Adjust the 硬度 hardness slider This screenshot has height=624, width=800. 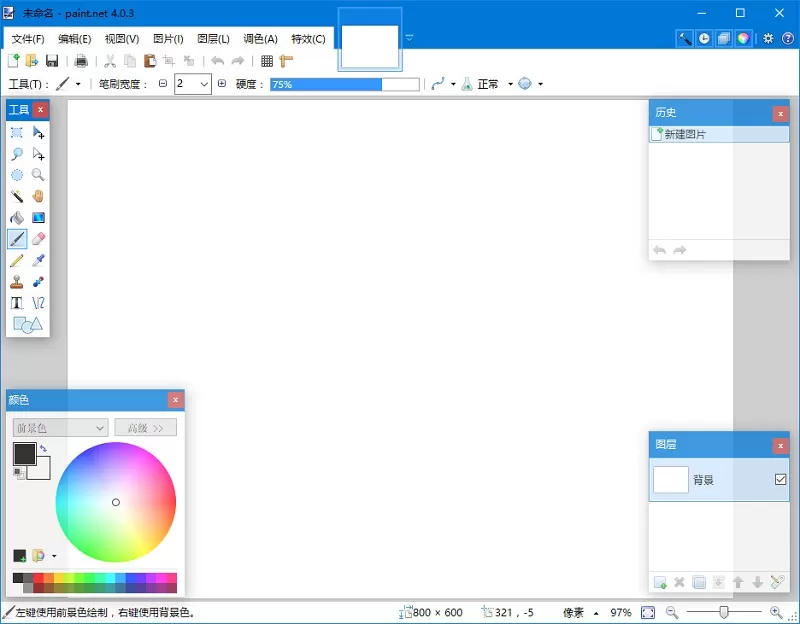pyautogui.click(x=345, y=84)
